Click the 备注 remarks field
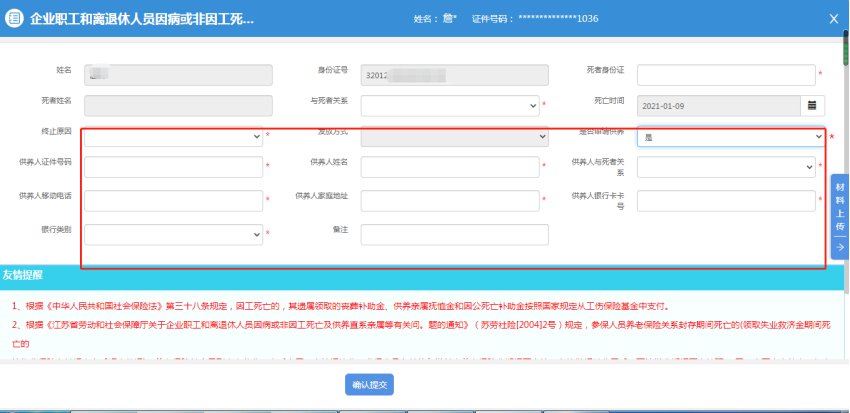The width and height of the screenshot is (850, 413). pos(454,234)
